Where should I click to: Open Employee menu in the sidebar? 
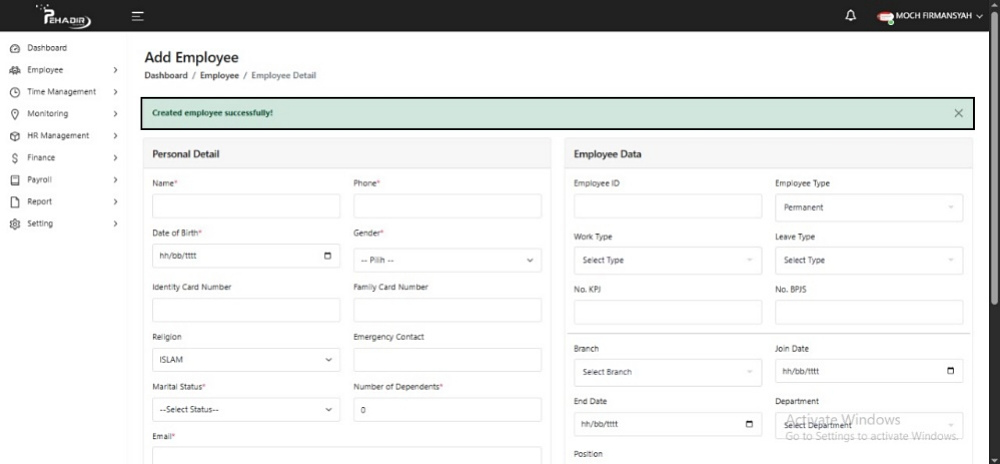click(x=45, y=70)
